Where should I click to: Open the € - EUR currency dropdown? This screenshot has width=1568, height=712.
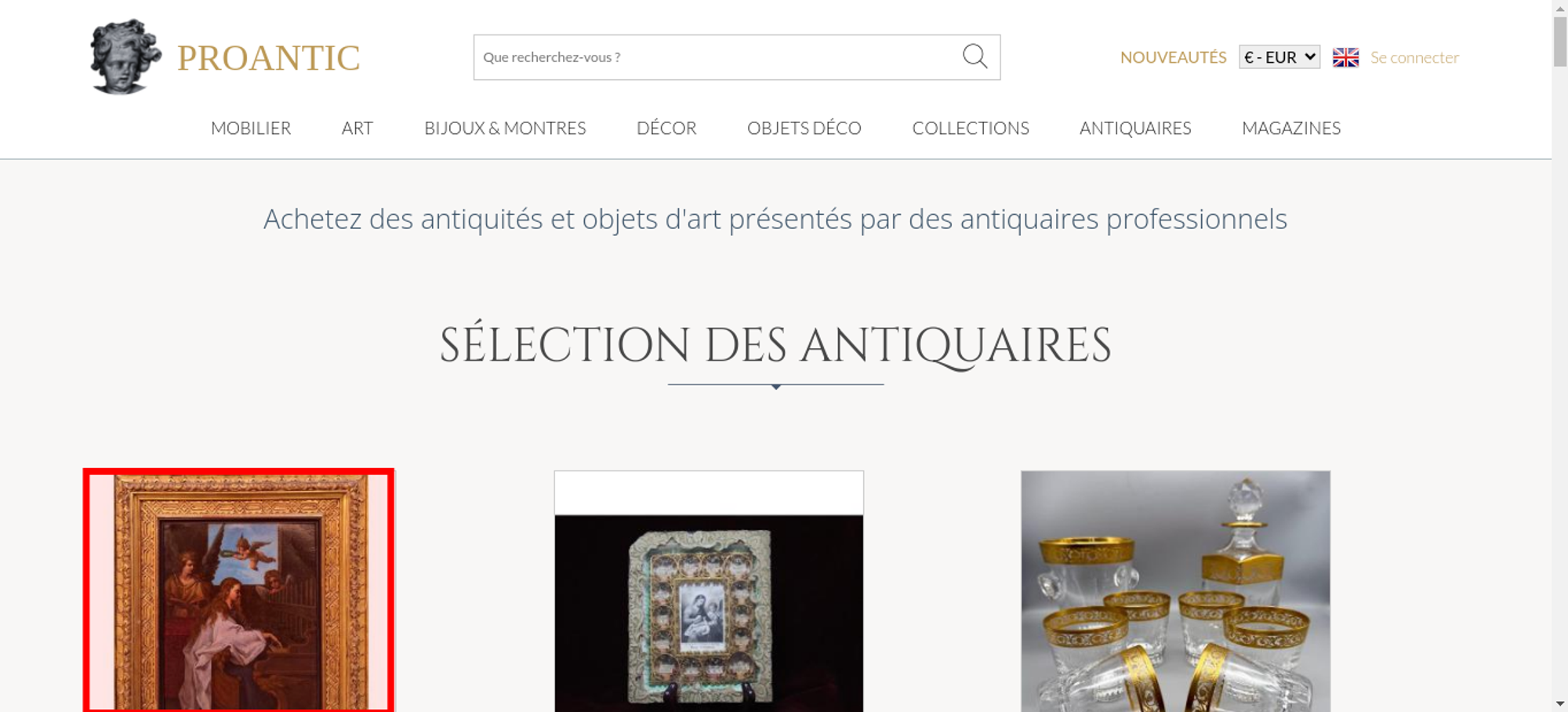pos(1279,57)
